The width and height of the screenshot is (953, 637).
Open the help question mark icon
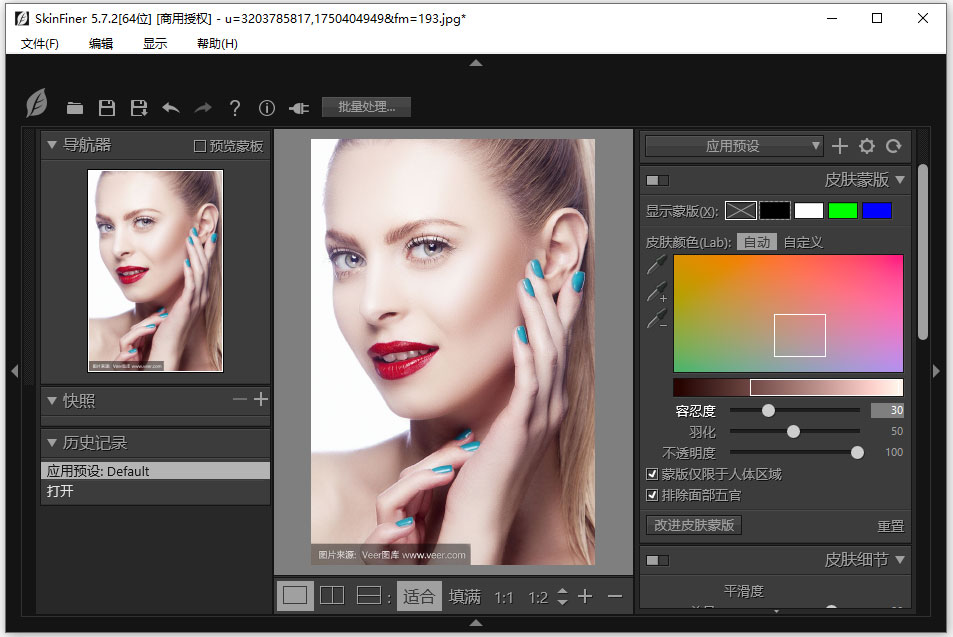pos(235,108)
